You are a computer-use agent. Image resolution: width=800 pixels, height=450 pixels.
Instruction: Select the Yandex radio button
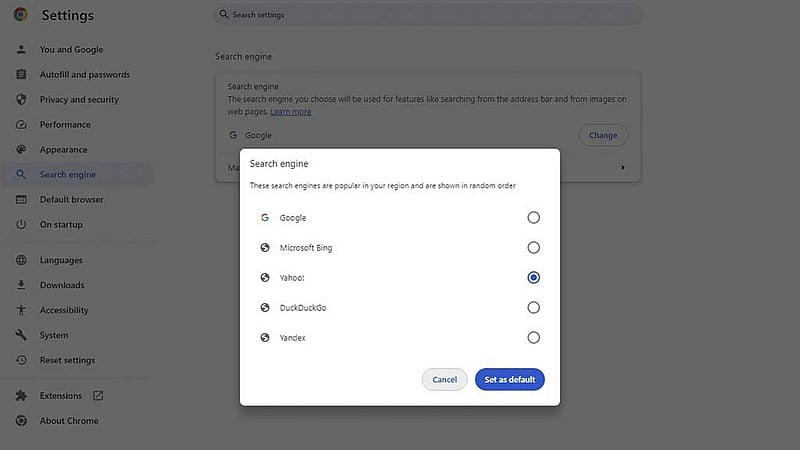point(533,338)
